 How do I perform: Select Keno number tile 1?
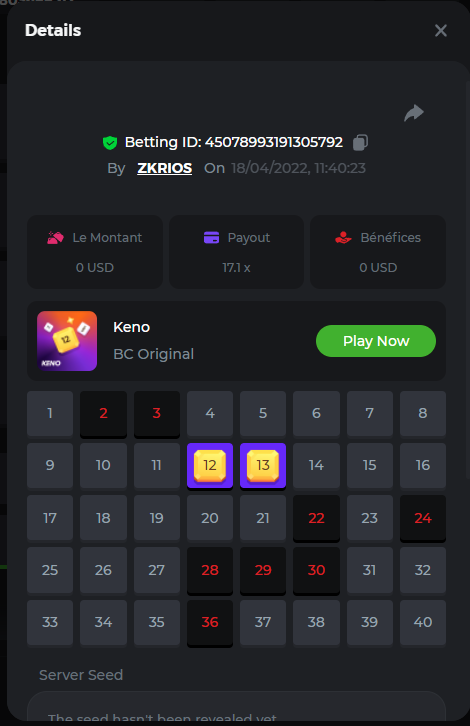[x=50, y=413]
